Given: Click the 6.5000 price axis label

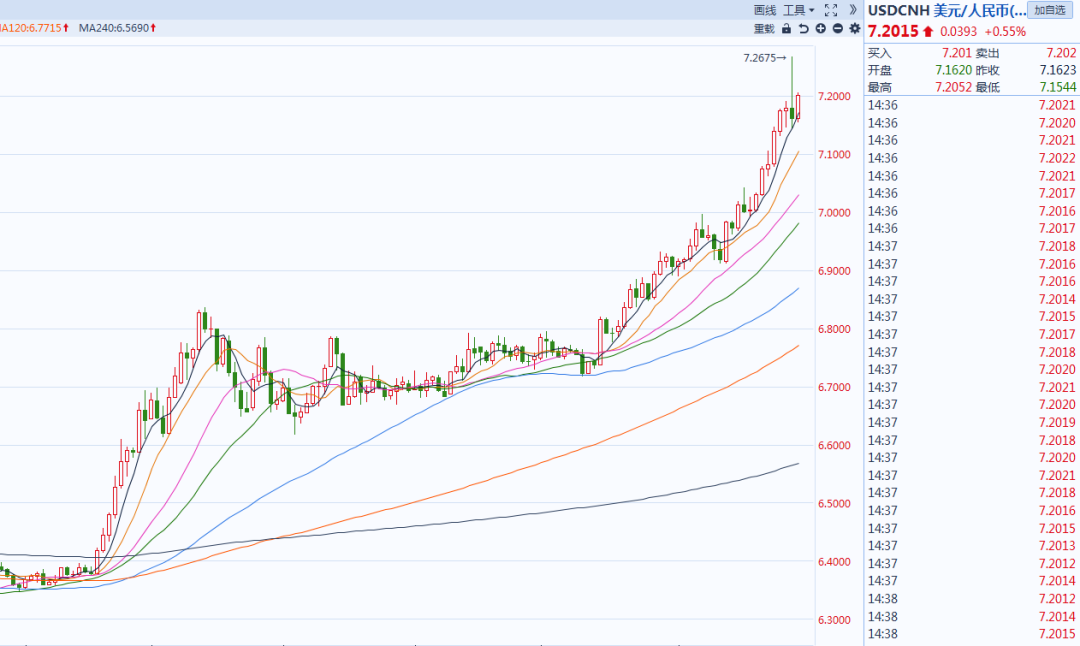Looking at the screenshot, I should 834,503.
